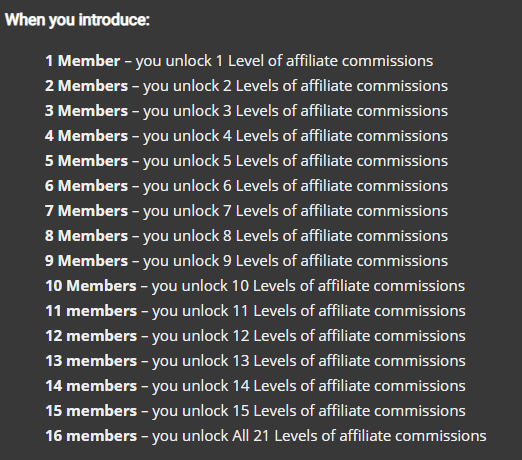Click the "6 Members" row text
The width and height of the screenshot is (522, 460).
(246, 186)
